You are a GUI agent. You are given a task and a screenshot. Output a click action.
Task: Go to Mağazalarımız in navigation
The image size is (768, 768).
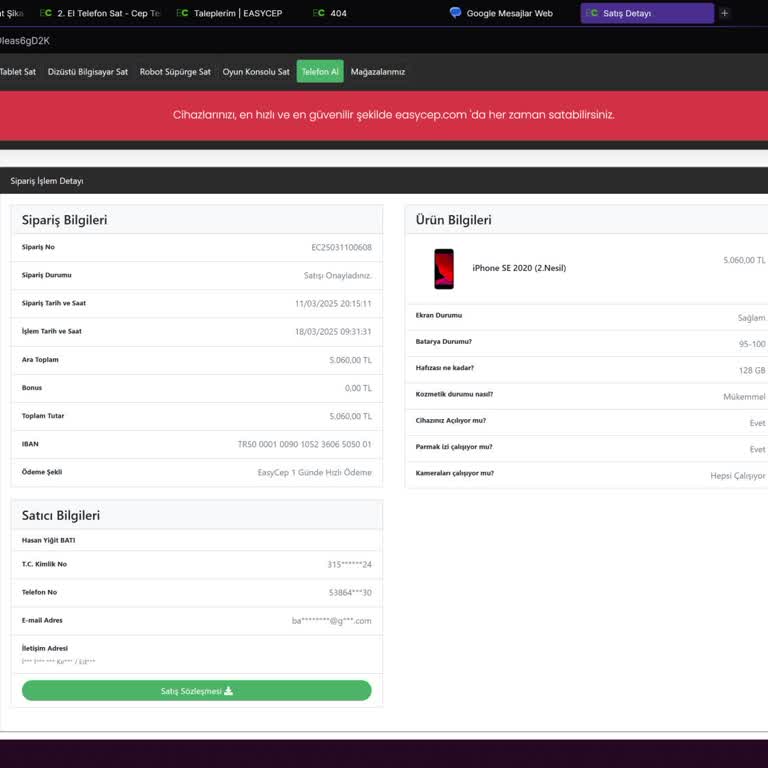[378, 72]
